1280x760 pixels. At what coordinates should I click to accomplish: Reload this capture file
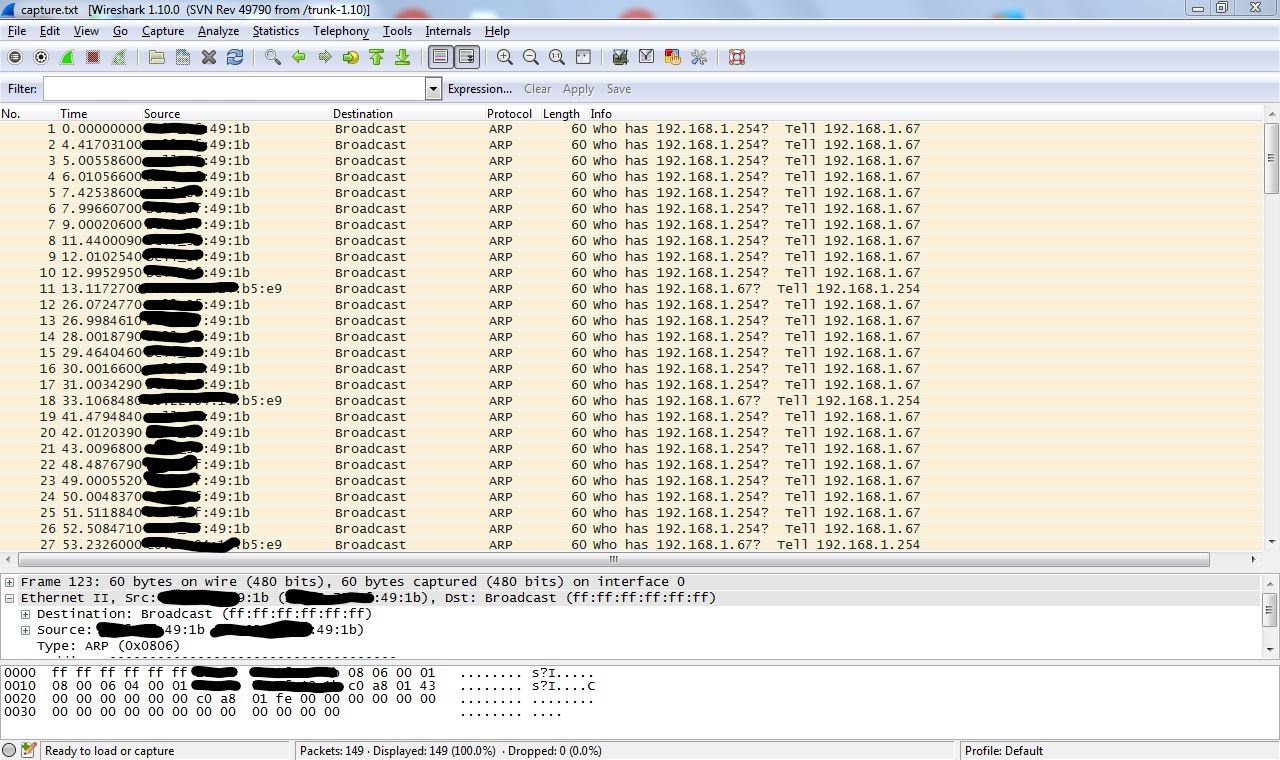coord(236,57)
